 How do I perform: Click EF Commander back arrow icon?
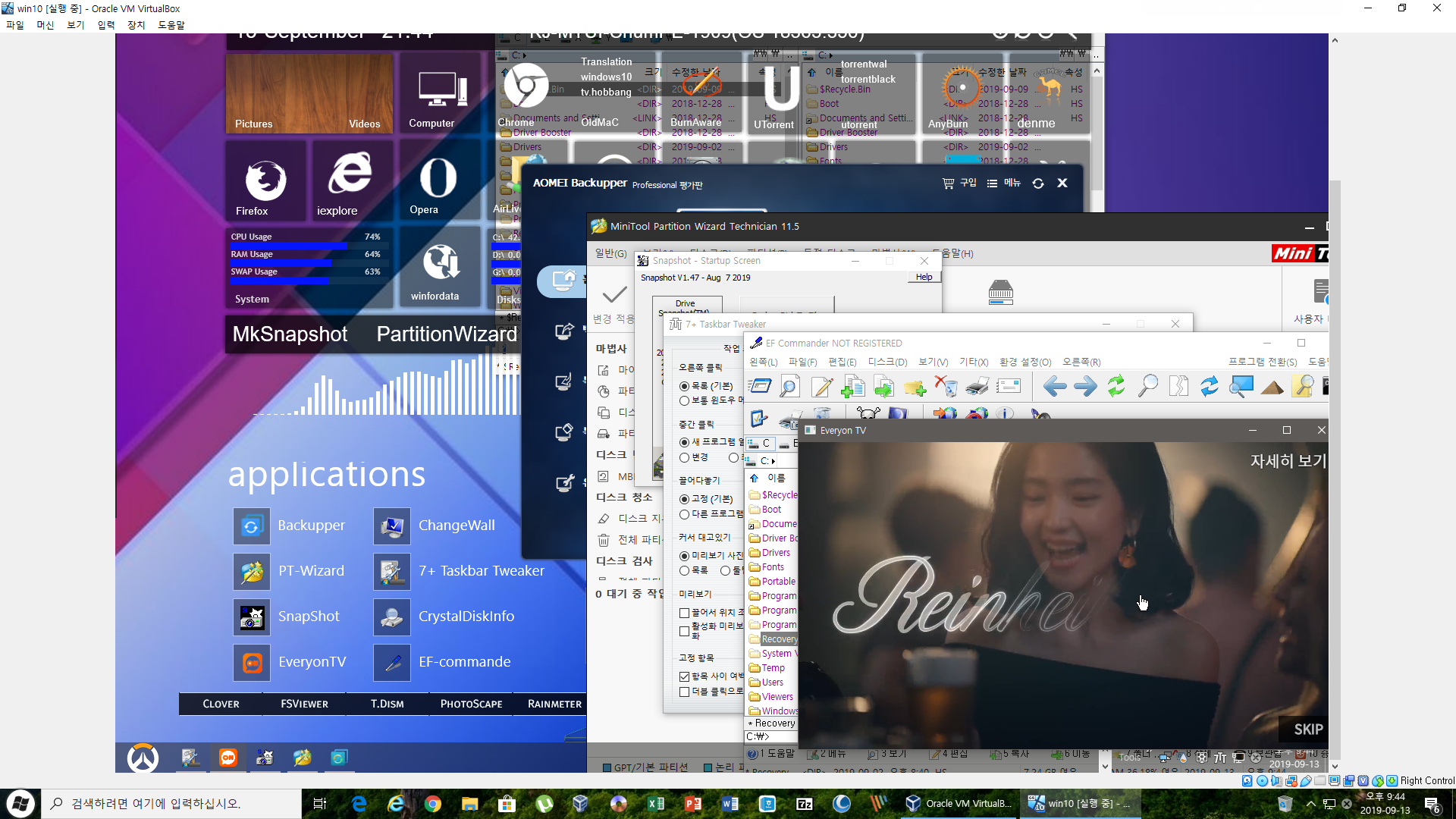1054,387
